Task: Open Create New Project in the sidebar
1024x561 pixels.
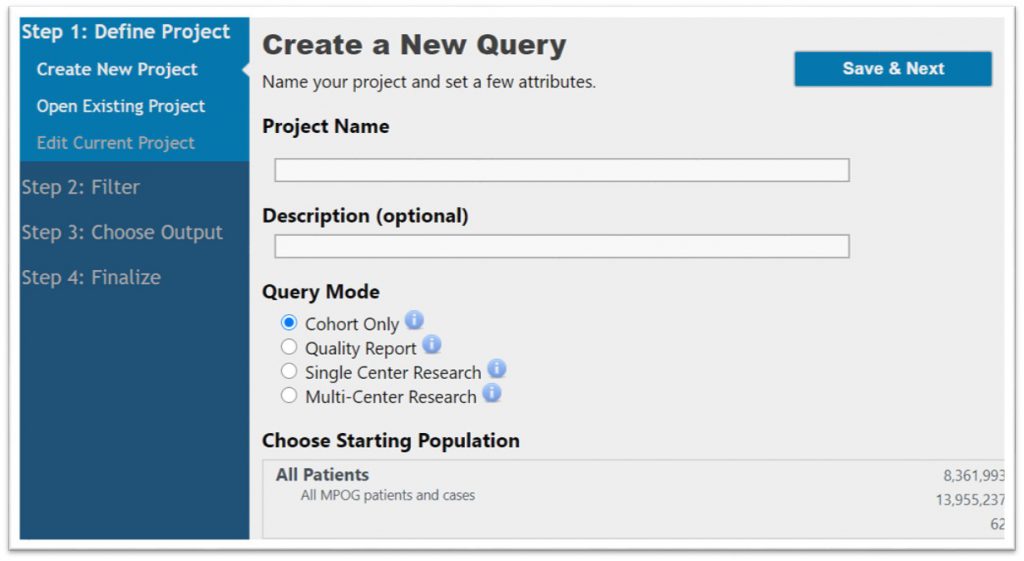Action: tap(117, 69)
